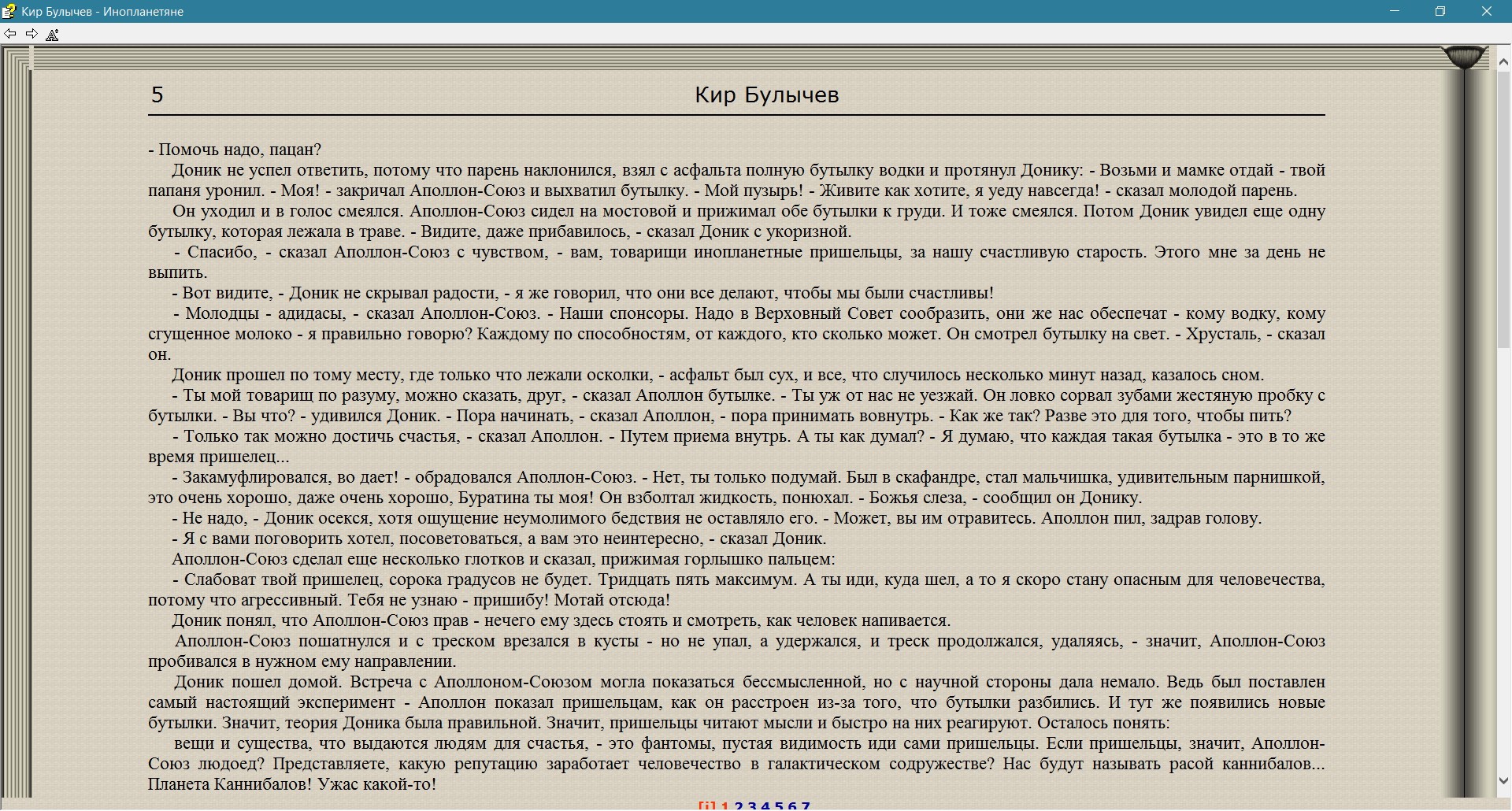Click the text "Доник пошел домой."
This screenshot has width=1512, height=811.
pos(259,682)
